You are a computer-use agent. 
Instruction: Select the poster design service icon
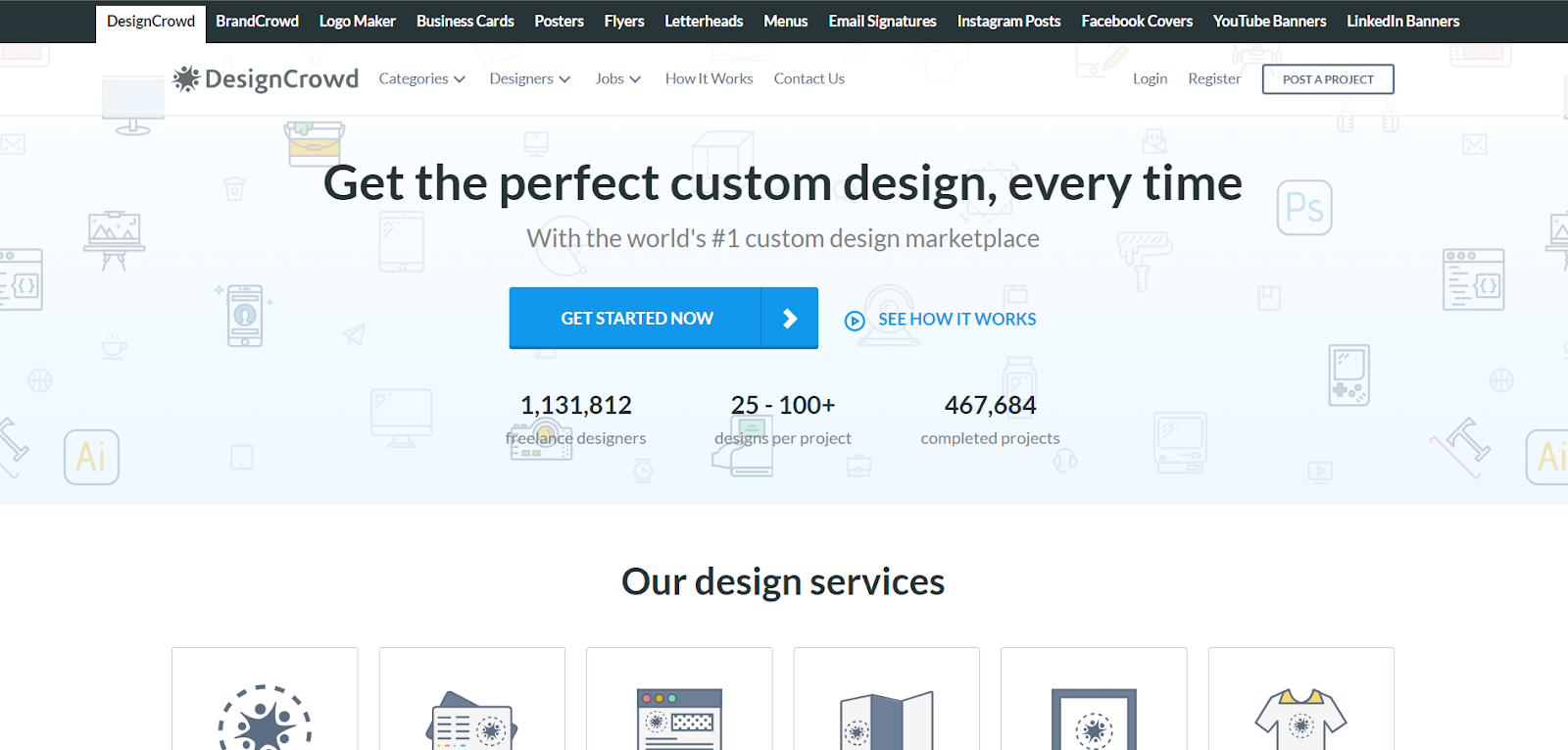tap(1094, 719)
